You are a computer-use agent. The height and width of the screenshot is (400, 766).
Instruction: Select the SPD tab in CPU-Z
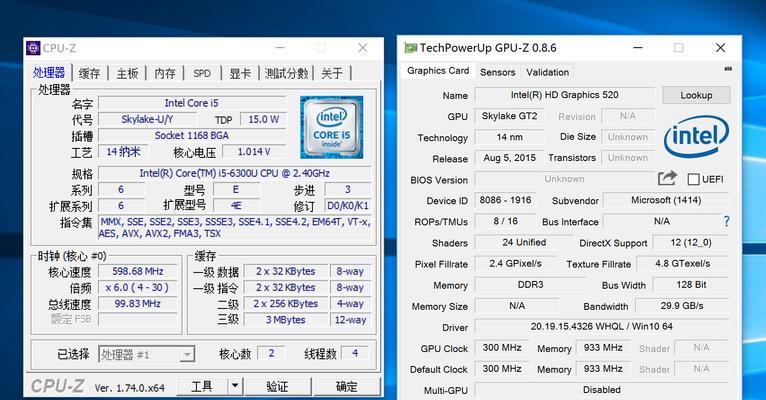202,73
